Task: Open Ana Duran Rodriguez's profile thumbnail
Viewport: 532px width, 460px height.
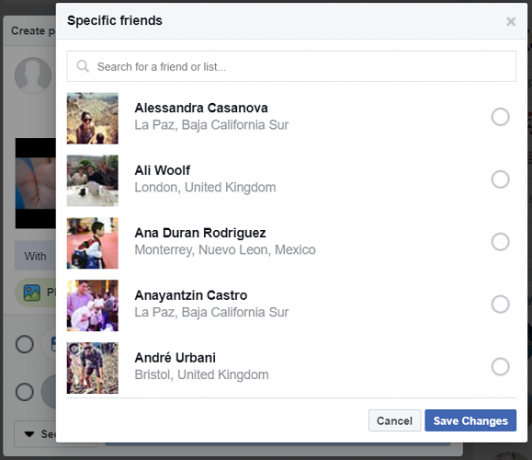Action: (x=93, y=243)
